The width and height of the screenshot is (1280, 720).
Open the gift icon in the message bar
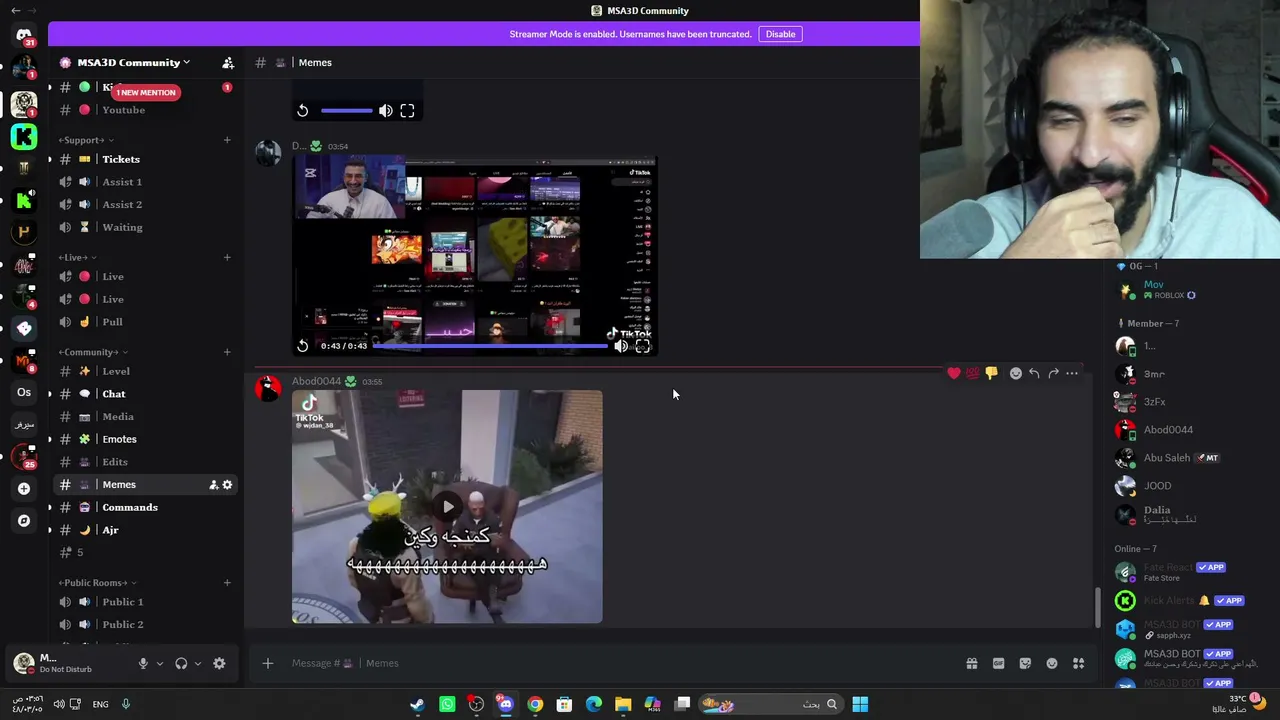(971, 663)
